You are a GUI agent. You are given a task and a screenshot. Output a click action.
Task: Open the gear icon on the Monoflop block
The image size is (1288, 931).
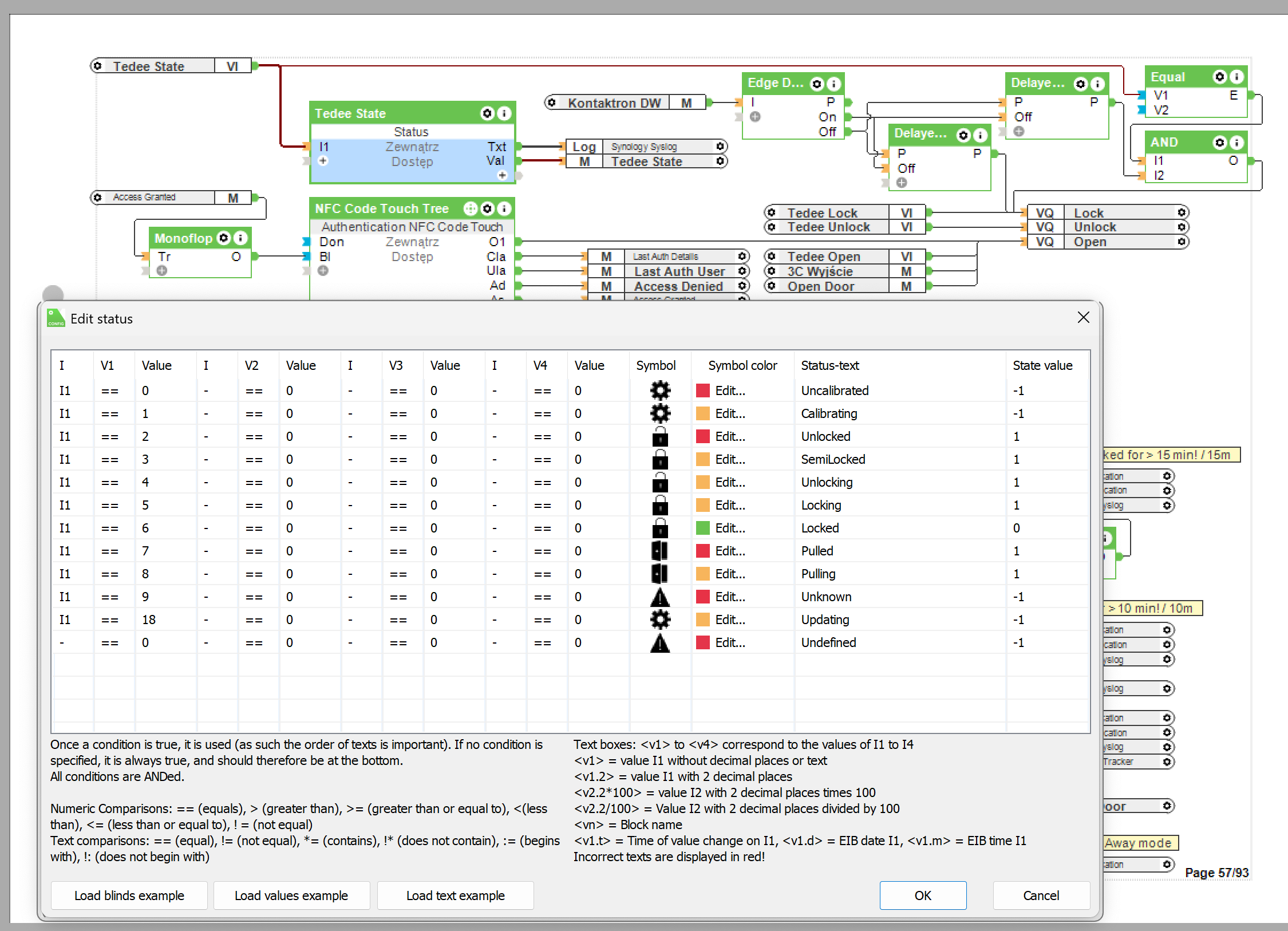point(224,238)
